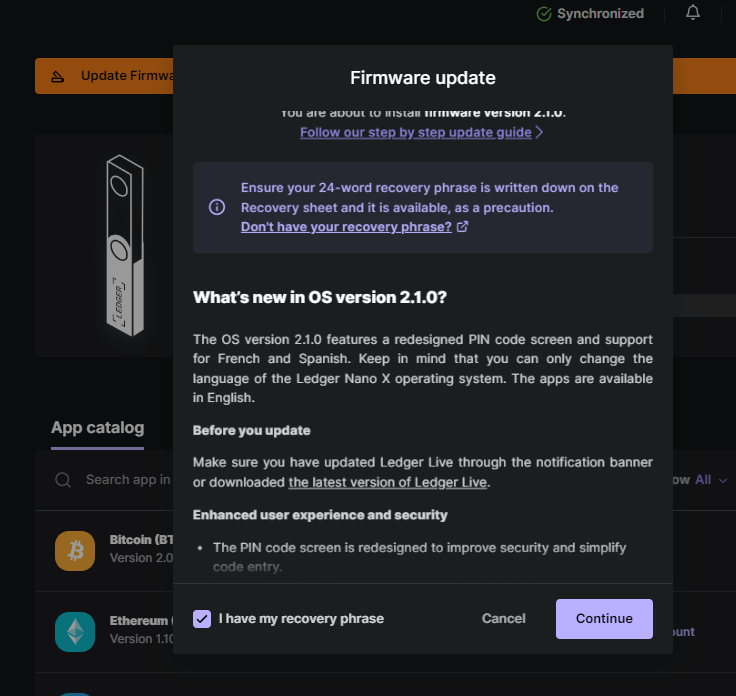Image resolution: width=736 pixels, height=696 pixels.
Task: Click the external link icon after recovery phrase link
Action: 462,227
